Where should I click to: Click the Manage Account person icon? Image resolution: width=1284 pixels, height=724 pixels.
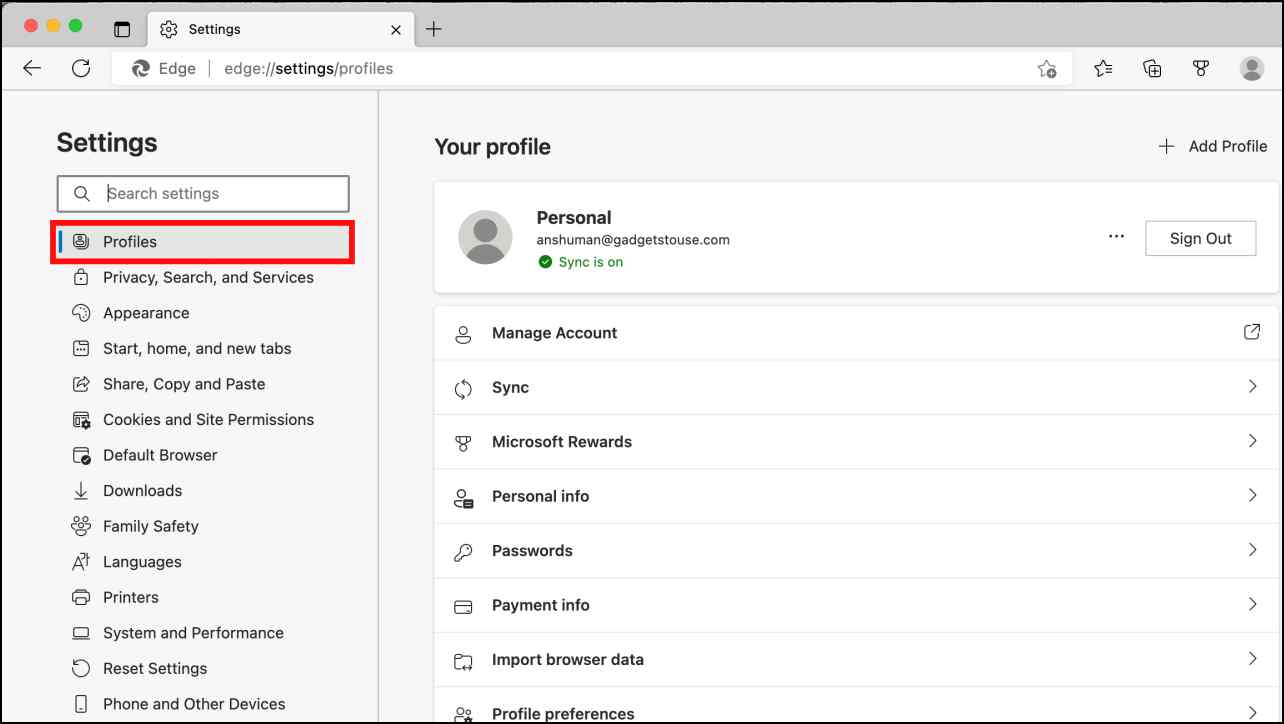463,334
